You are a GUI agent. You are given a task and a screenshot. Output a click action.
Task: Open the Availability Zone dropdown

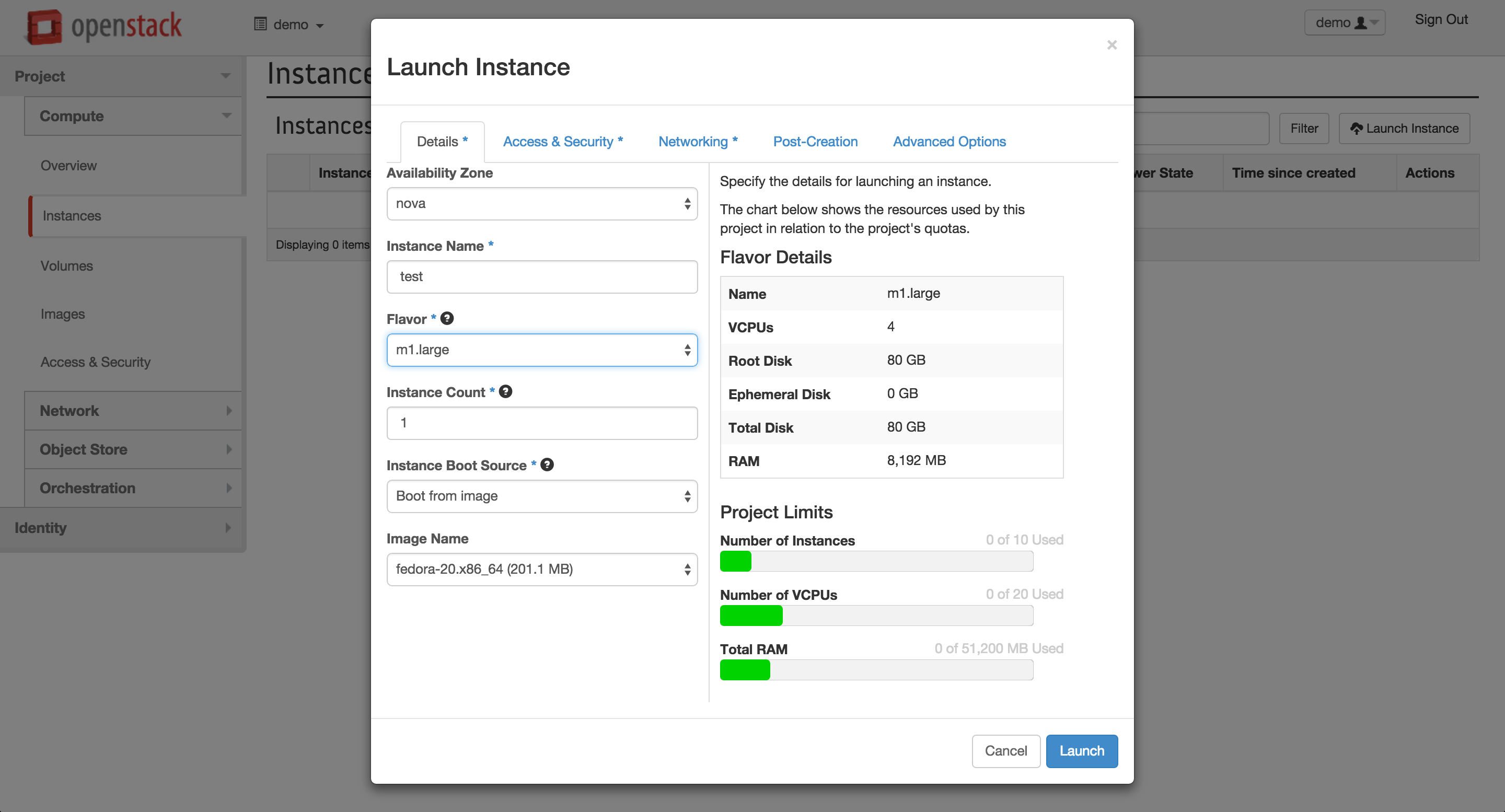[x=541, y=203]
